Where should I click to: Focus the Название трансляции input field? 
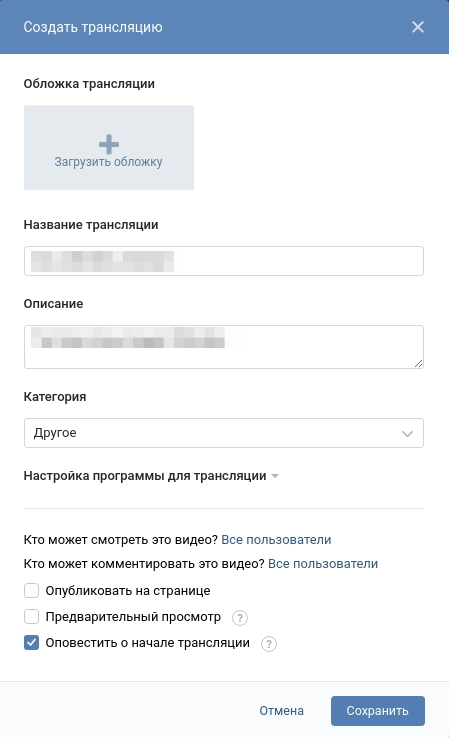(x=224, y=261)
